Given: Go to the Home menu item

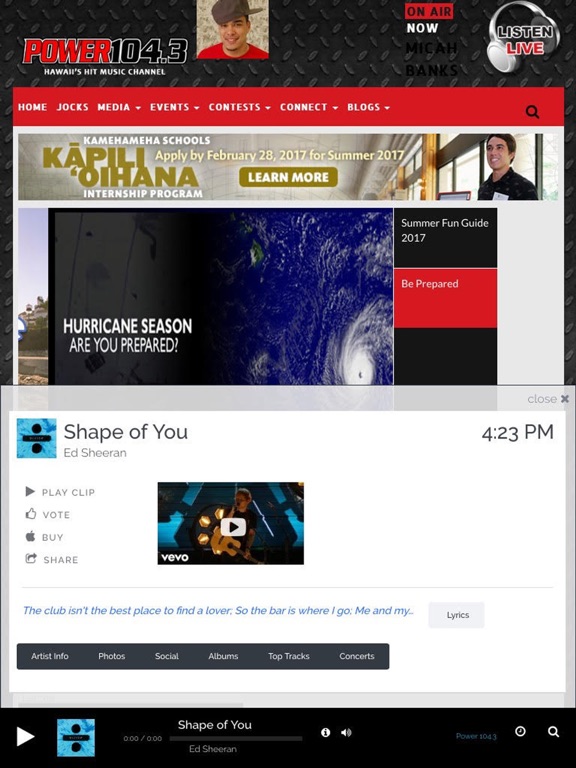Looking at the screenshot, I should [x=32, y=107].
